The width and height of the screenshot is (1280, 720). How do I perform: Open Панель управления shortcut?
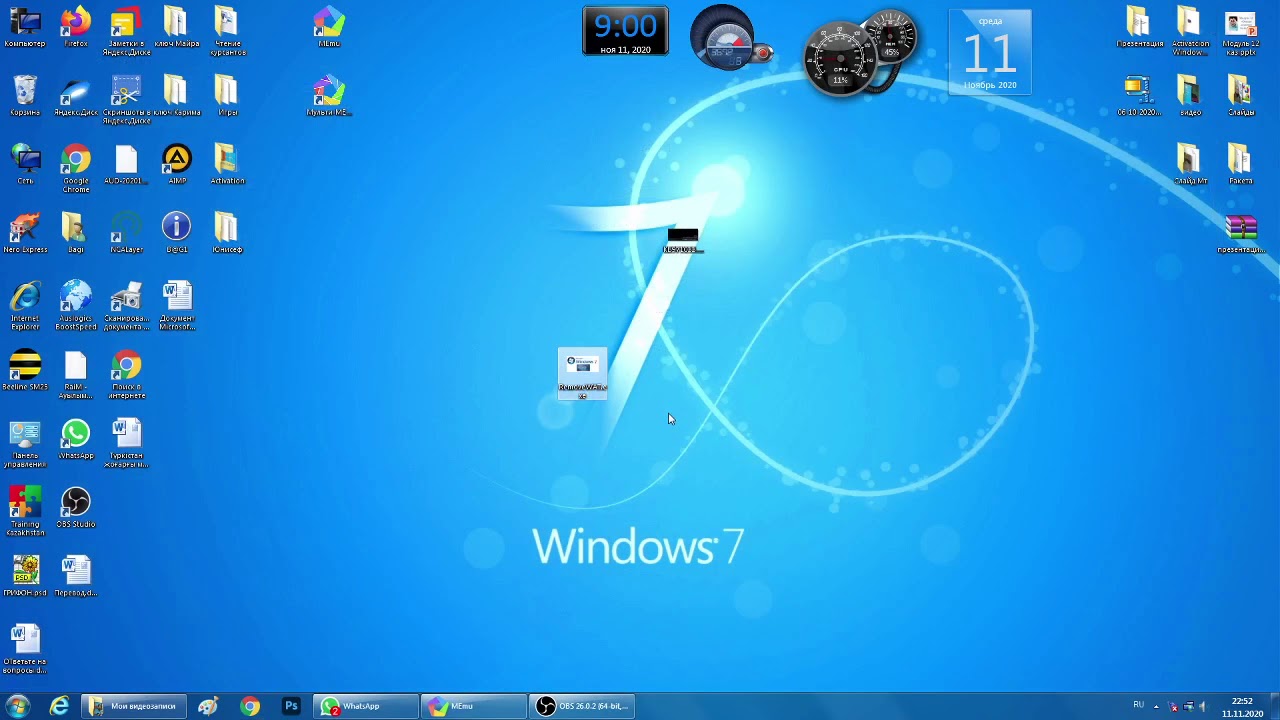pyautogui.click(x=25, y=444)
